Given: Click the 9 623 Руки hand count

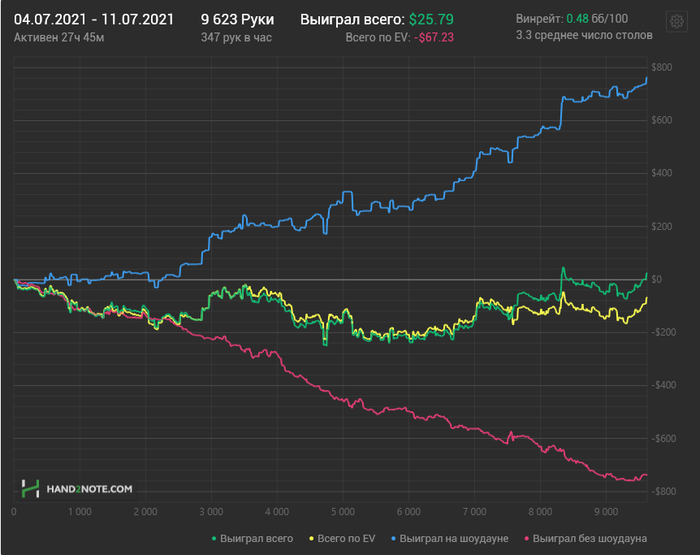Looking at the screenshot, I should 238,20.
